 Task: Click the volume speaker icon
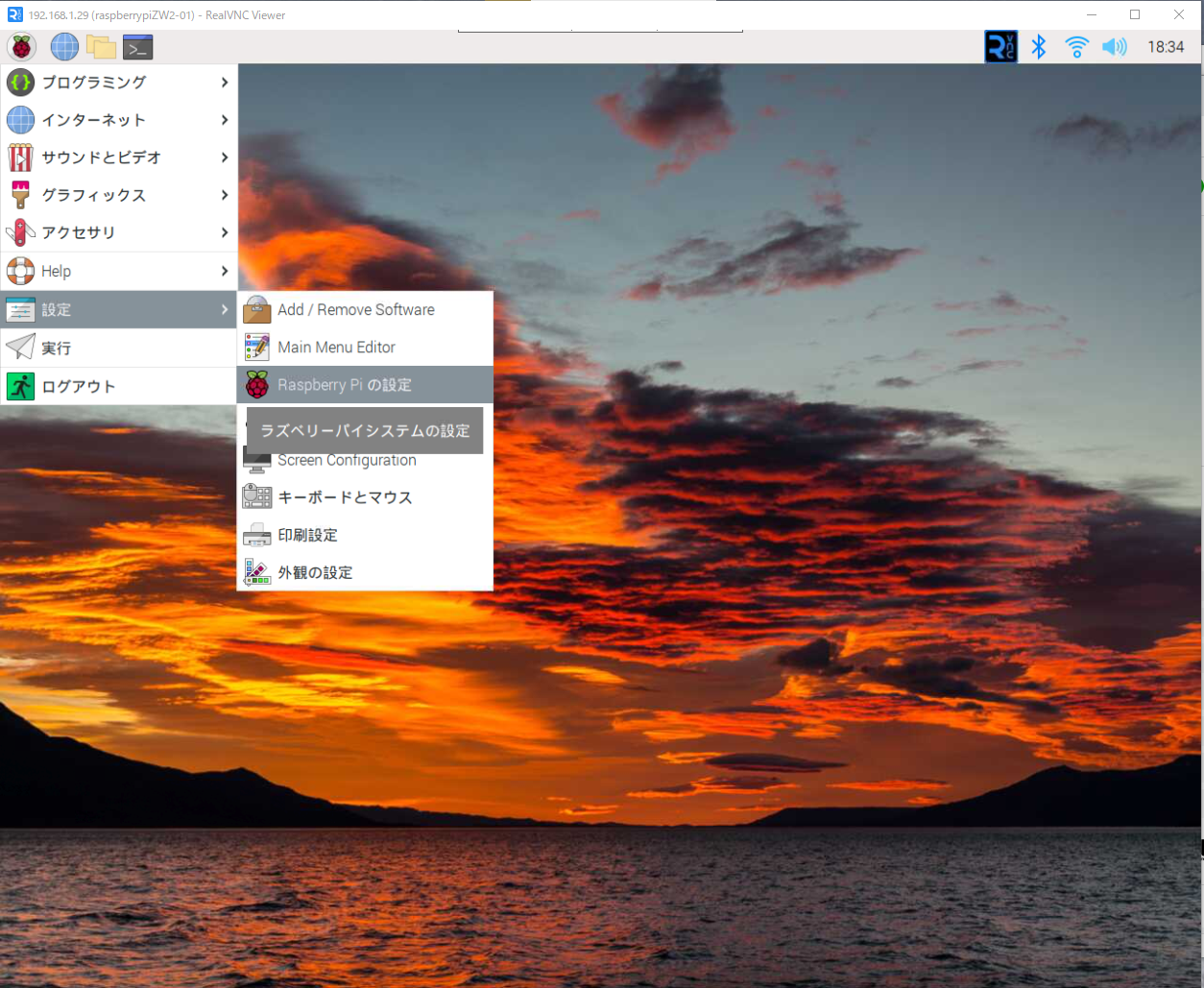tap(1115, 47)
